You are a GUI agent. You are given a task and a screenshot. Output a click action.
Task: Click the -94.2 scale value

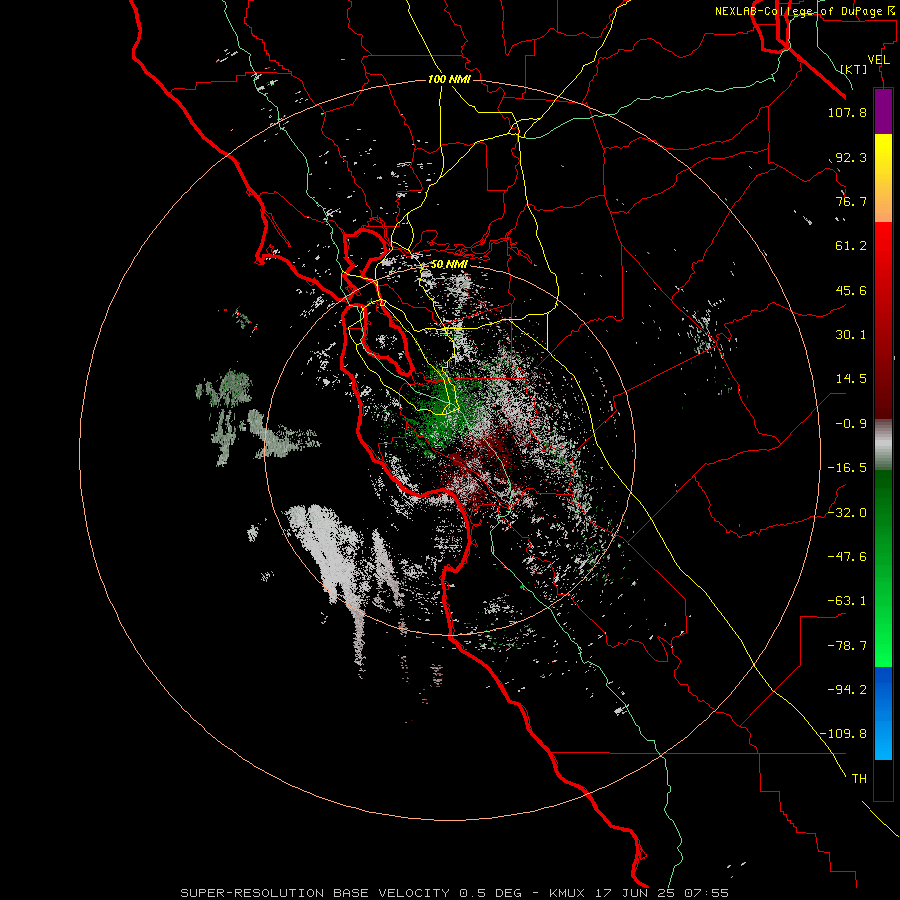[x=847, y=690]
